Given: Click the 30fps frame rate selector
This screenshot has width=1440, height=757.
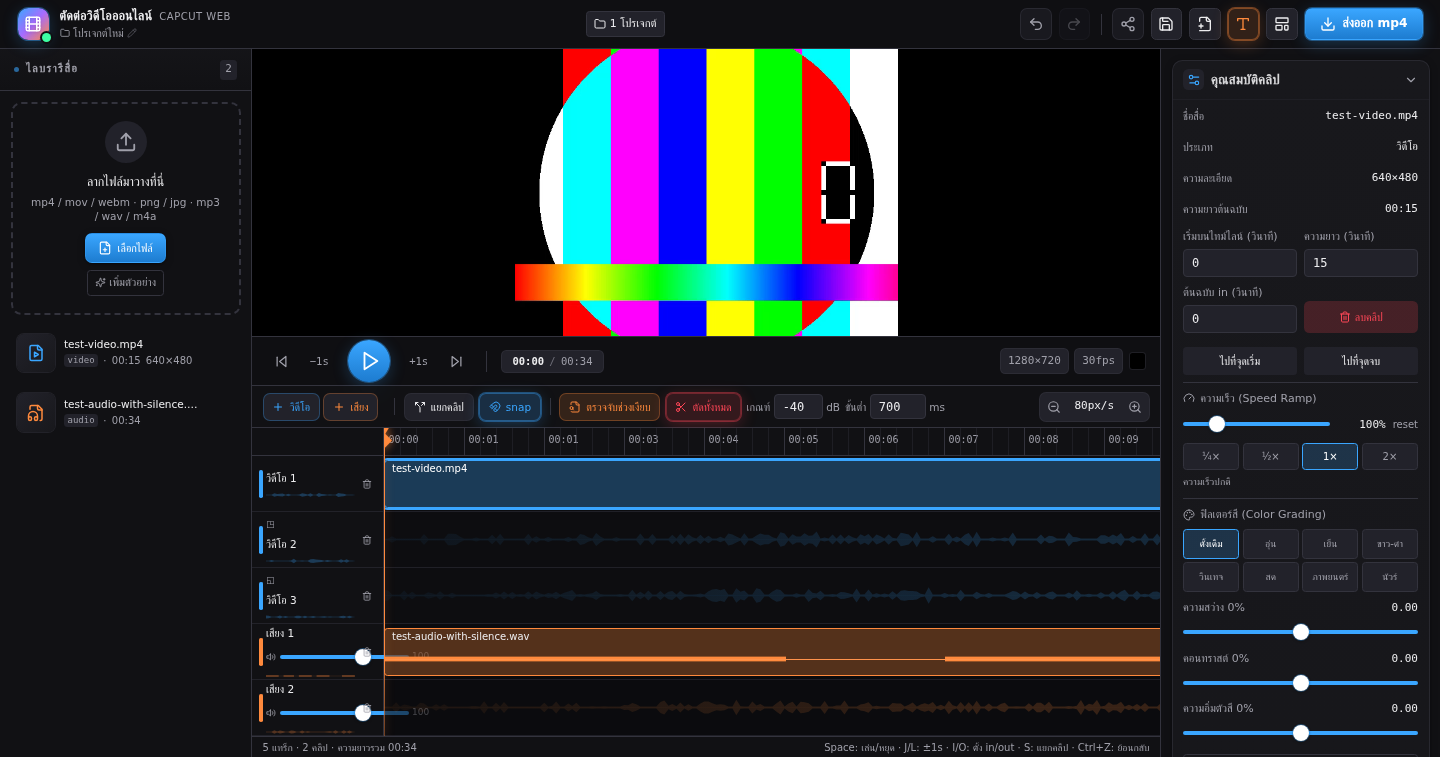Looking at the screenshot, I should (1098, 361).
